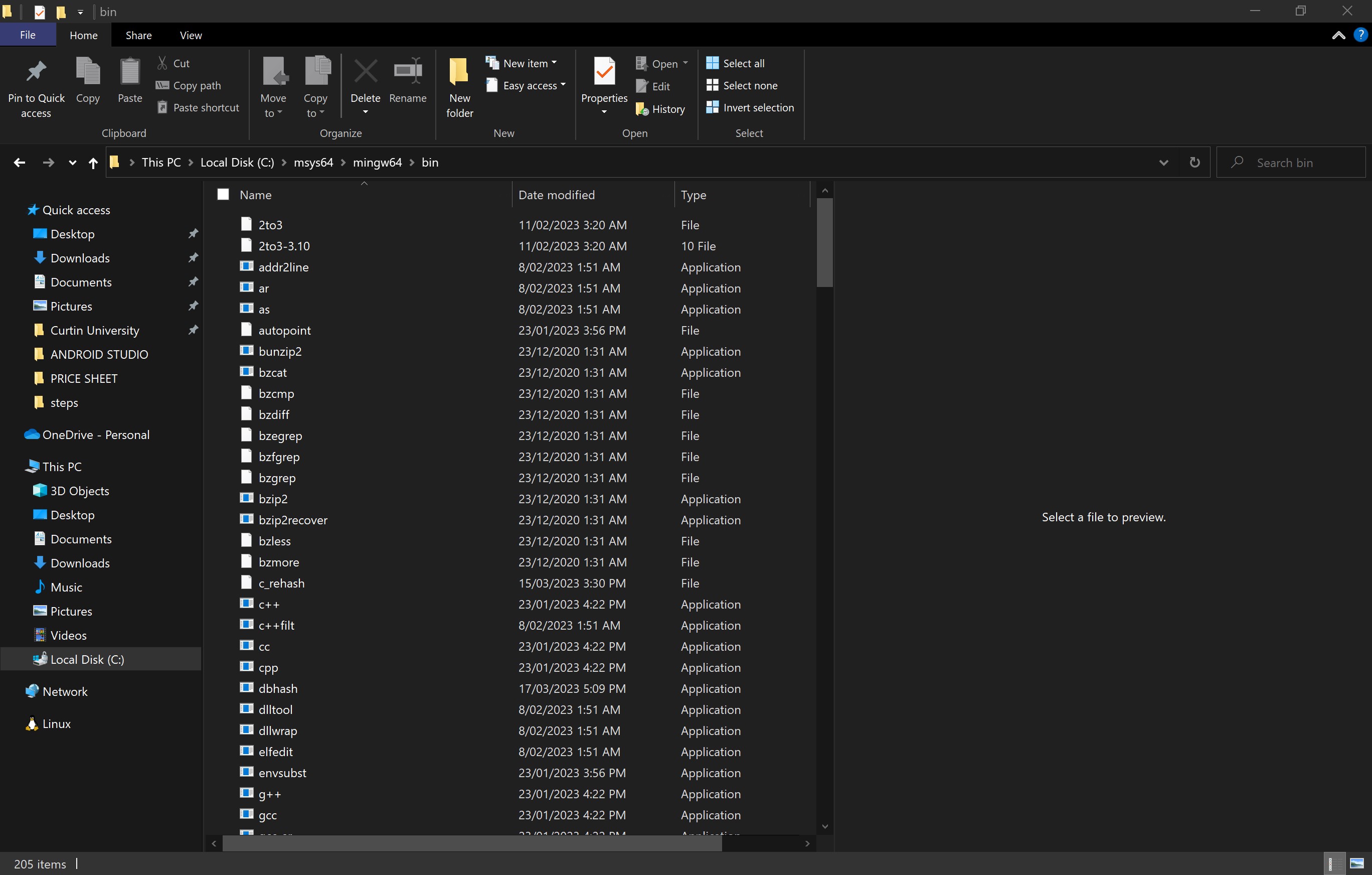Sort by Type column header
The image size is (1372, 875).
pyautogui.click(x=741, y=195)
